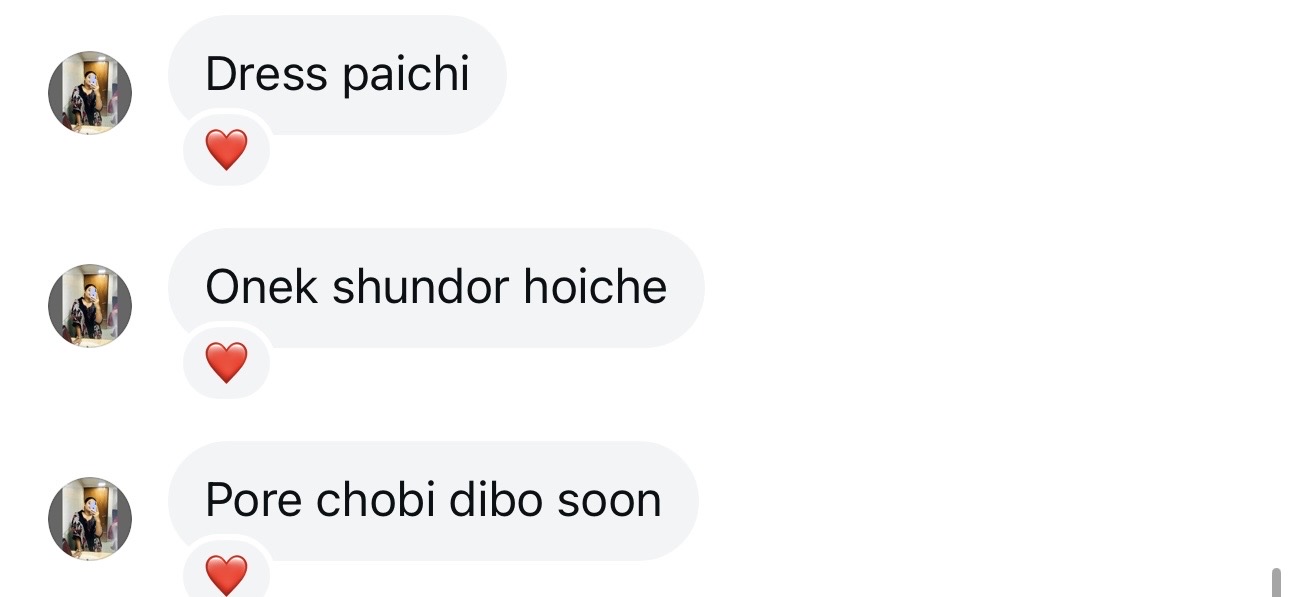Viewport: 1290px width, 597px height.
Task: View heart reaction on "Onek shundor hoiche"
Action: coord(226,362)
